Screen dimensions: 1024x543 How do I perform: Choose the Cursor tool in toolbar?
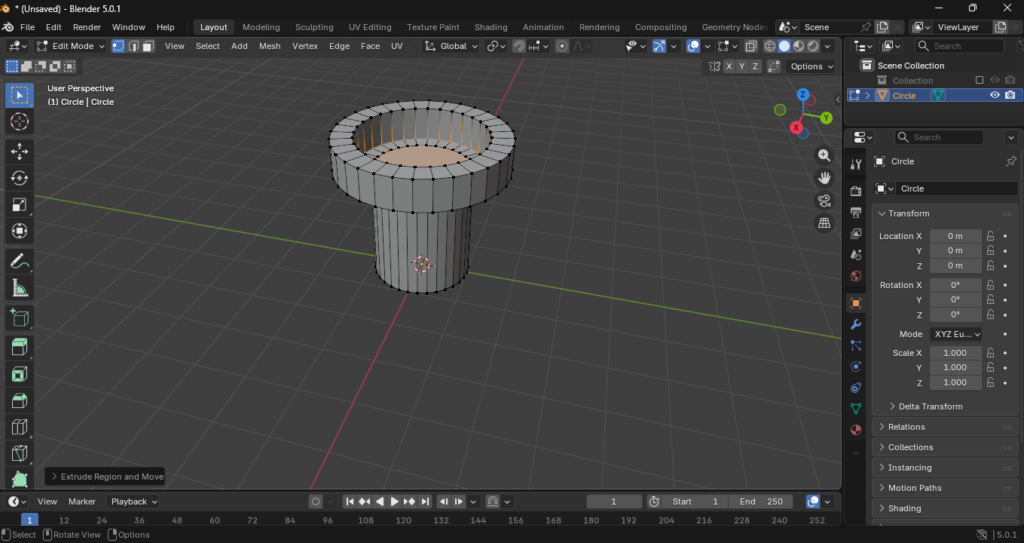click(x=19, y=122)
